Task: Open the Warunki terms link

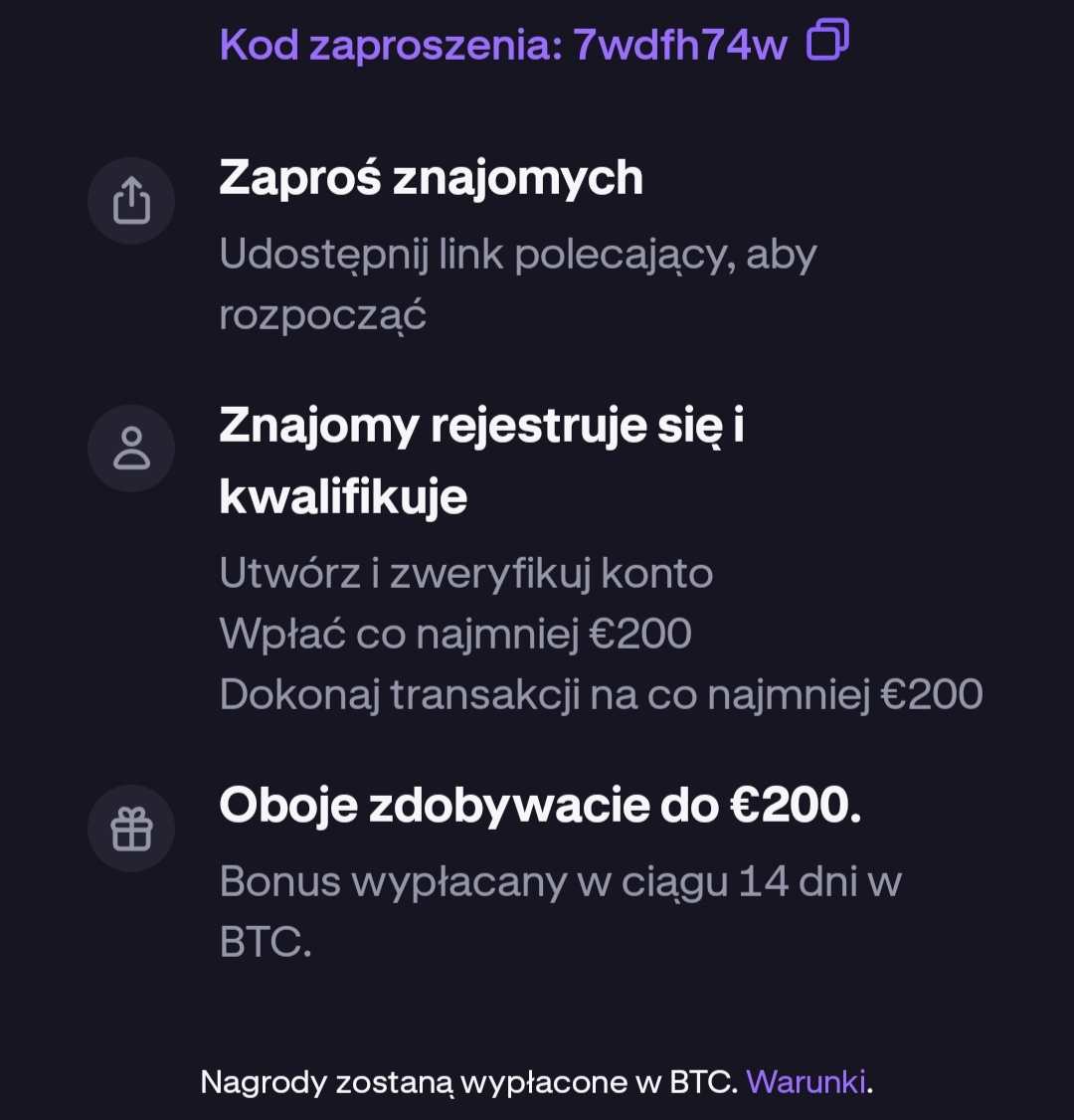Action: [x=805, y=1081]
